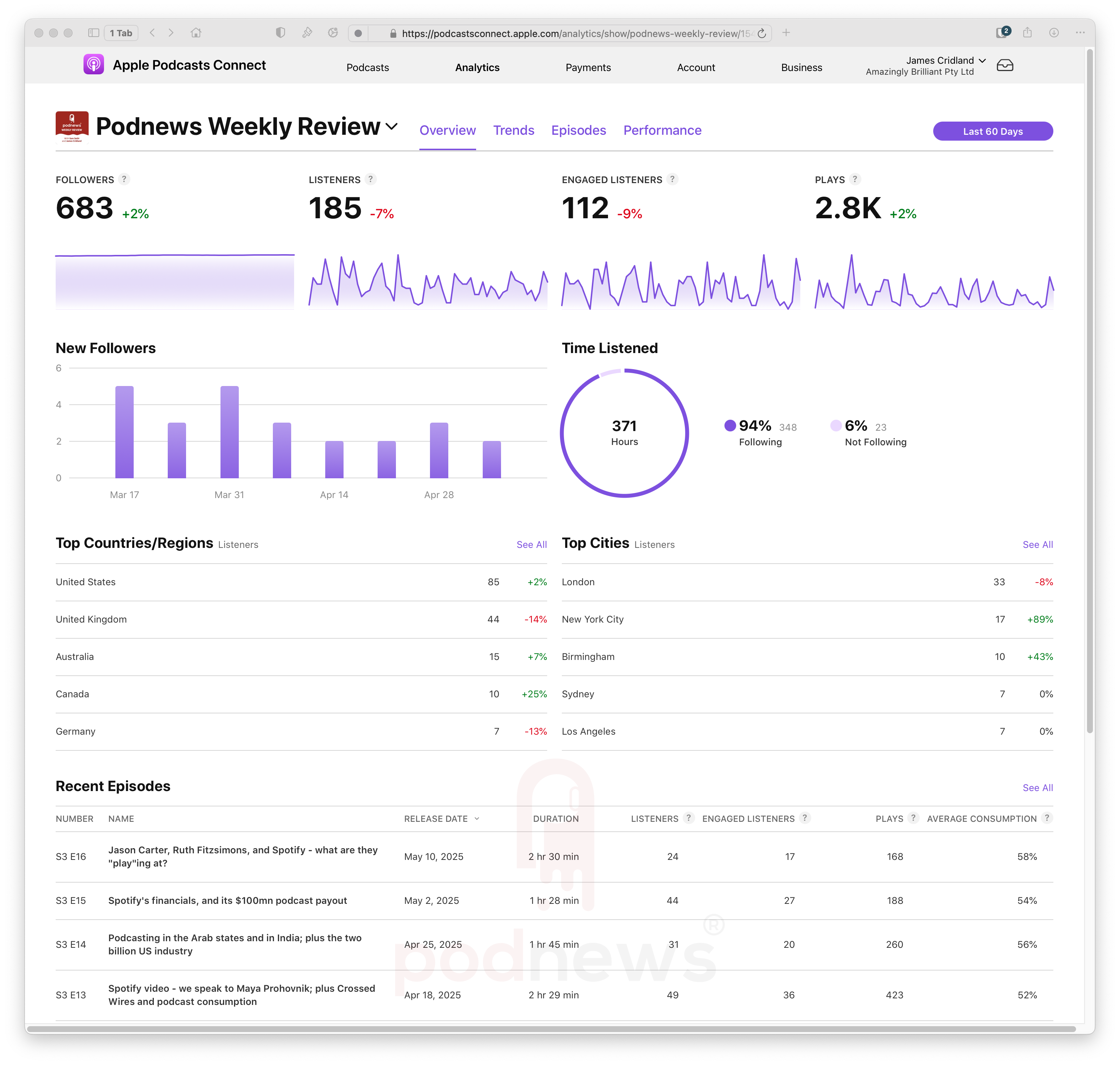Click the '1 Tab' button in browser toolbar
The width and height of the screenshot is (1120, 1065).
tap(121, 33)
